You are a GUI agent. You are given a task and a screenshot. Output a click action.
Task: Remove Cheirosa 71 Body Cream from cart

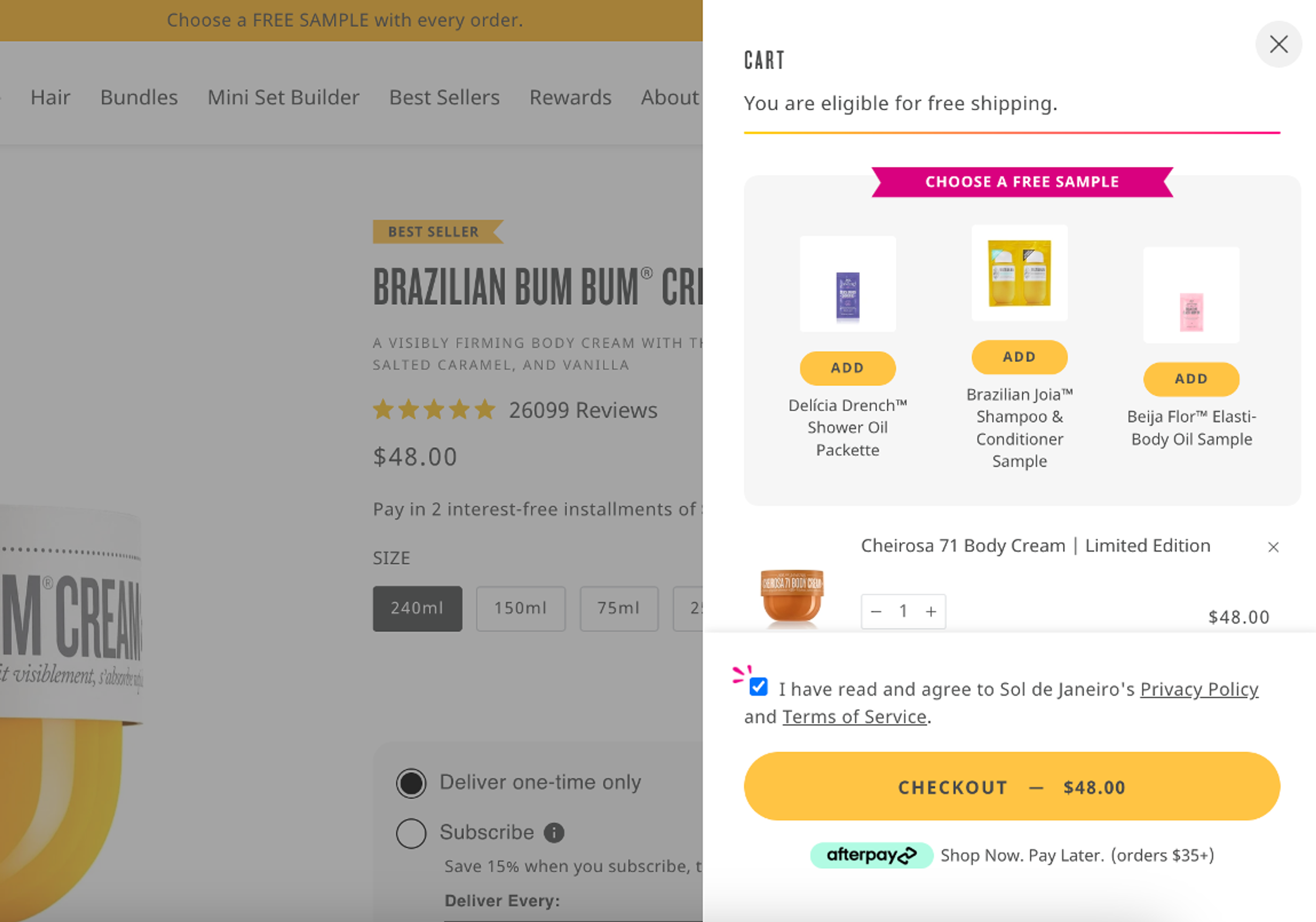(x=1273, y=547)
